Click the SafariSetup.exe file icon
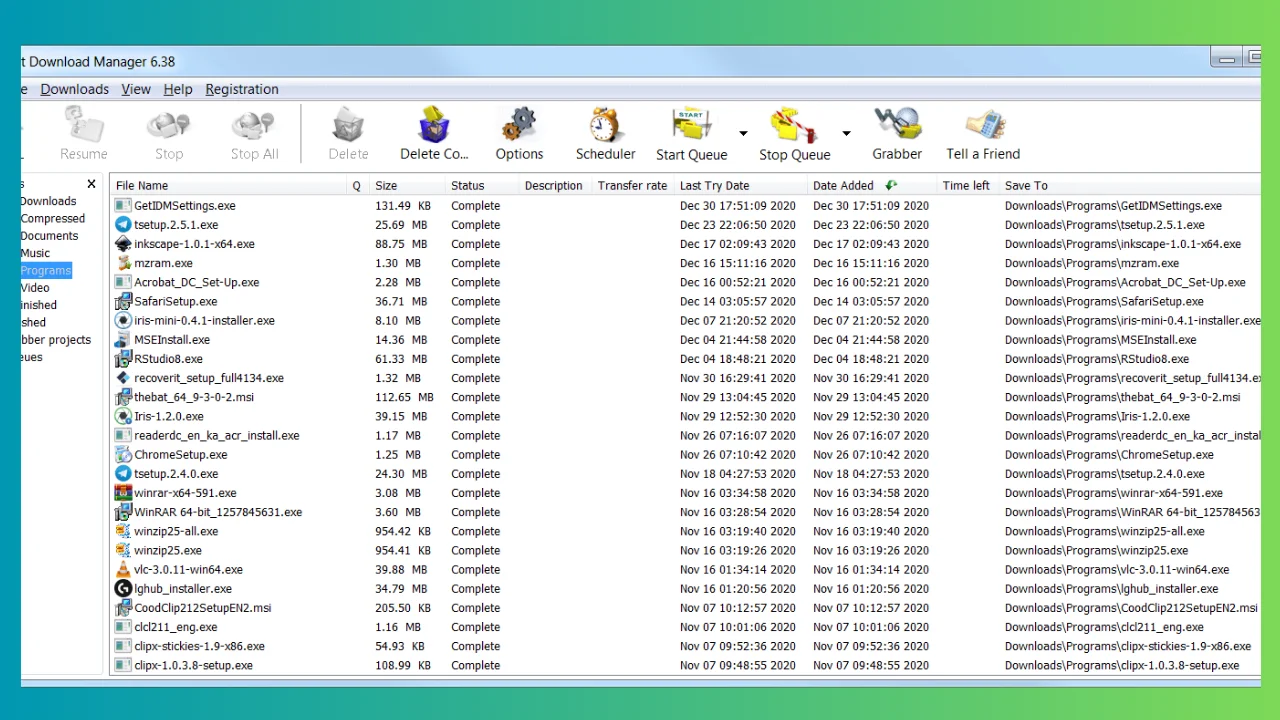The width and height of the screenshot is (1280, 720). tap(123, 301)
